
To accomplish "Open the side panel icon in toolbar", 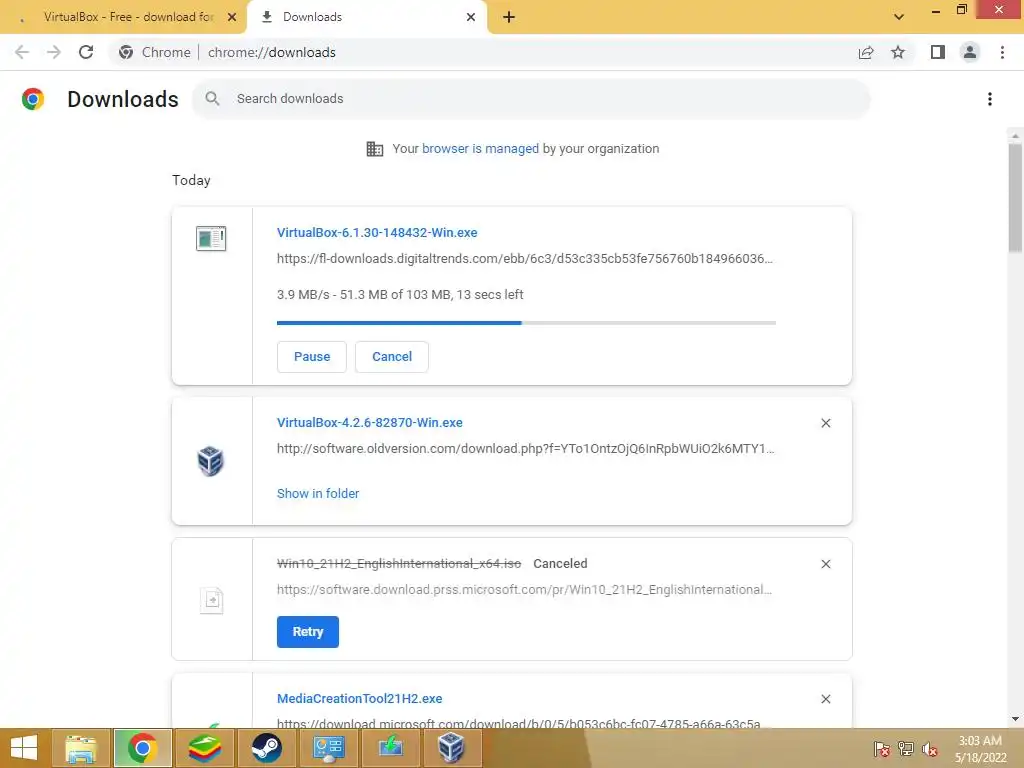I will coord(938,52).
